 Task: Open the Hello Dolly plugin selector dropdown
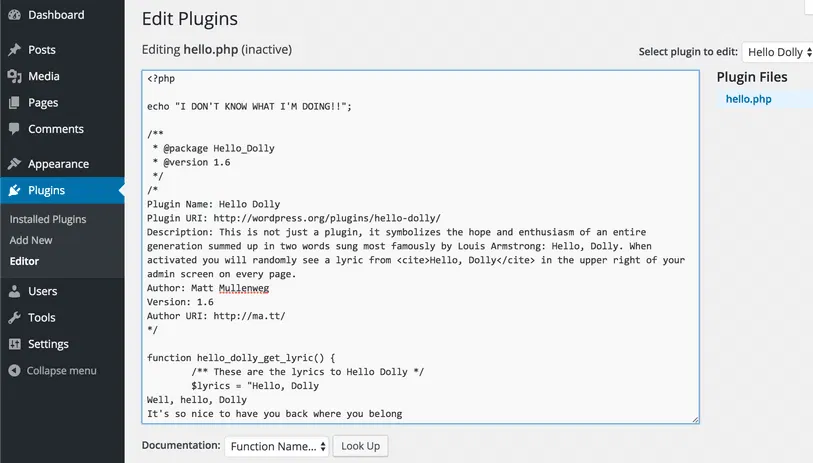coord(778,52)
